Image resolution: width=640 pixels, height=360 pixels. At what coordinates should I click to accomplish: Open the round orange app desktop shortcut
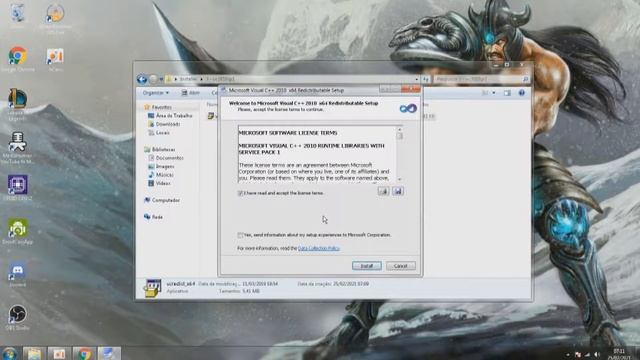pyautogui.click(x=55, y=18)
